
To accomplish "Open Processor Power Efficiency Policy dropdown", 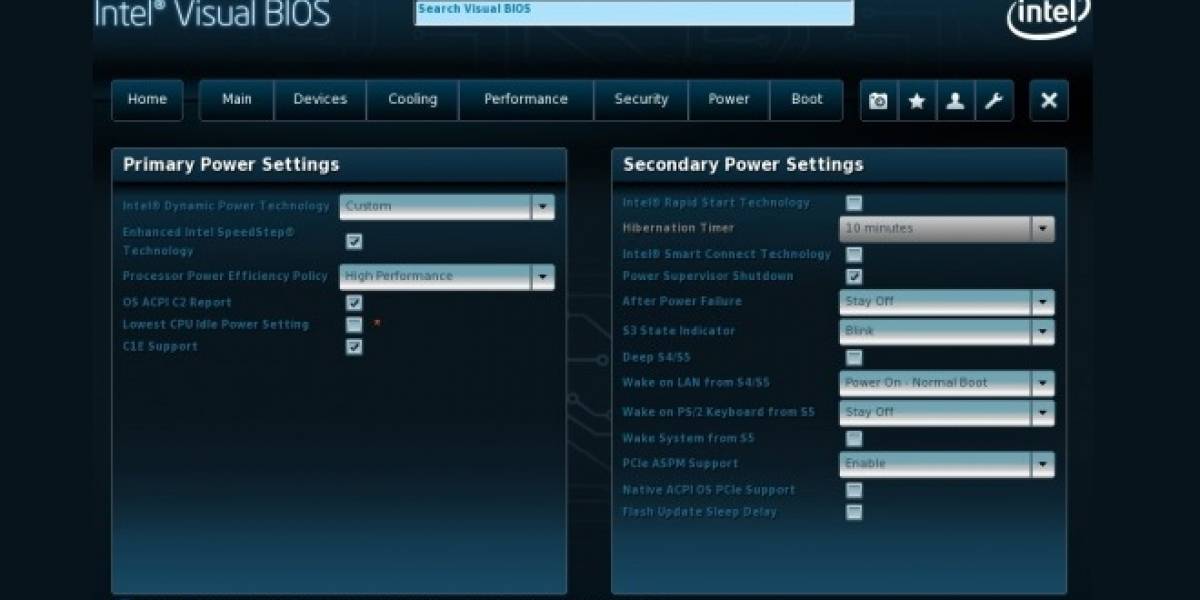I will click(447, 277).
